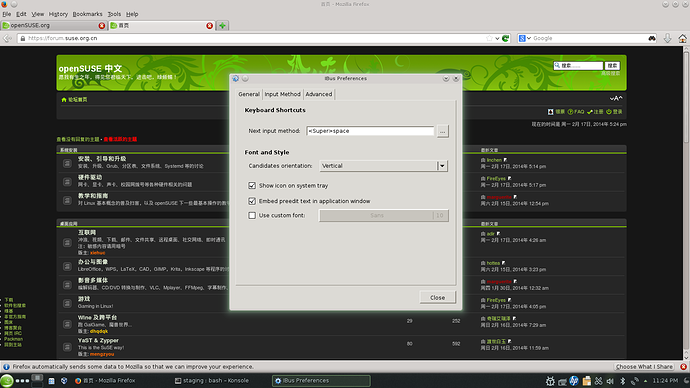690x388 pixels.
Task: Switch to the Advanced tab
Action: pyautogui.click(x=319, y=94)
